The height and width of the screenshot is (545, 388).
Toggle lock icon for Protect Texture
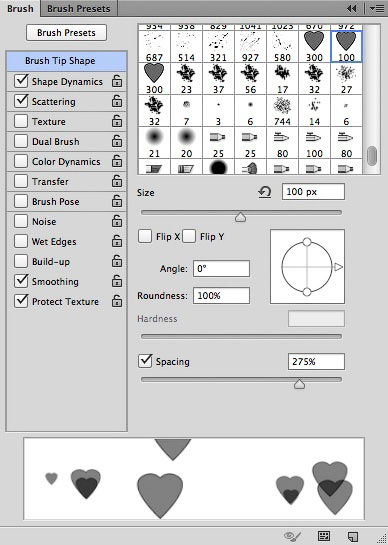(x=117, y=301)
